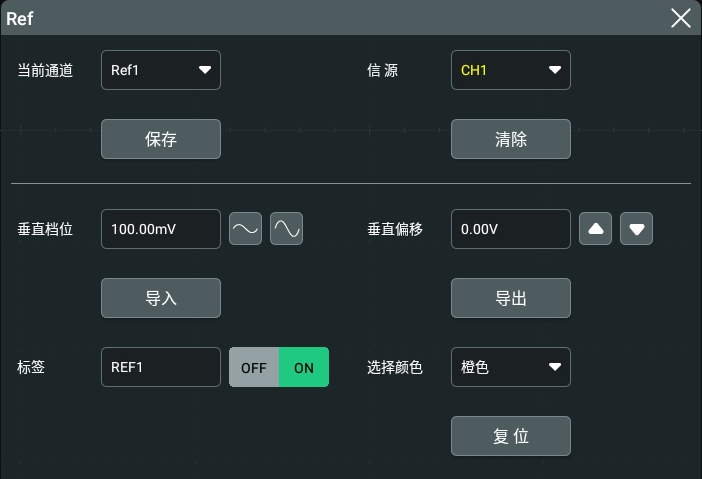This screenshot has width=702, height=479.
Task: Edit the 100.00mV vertical scale field
Action: 161,229
